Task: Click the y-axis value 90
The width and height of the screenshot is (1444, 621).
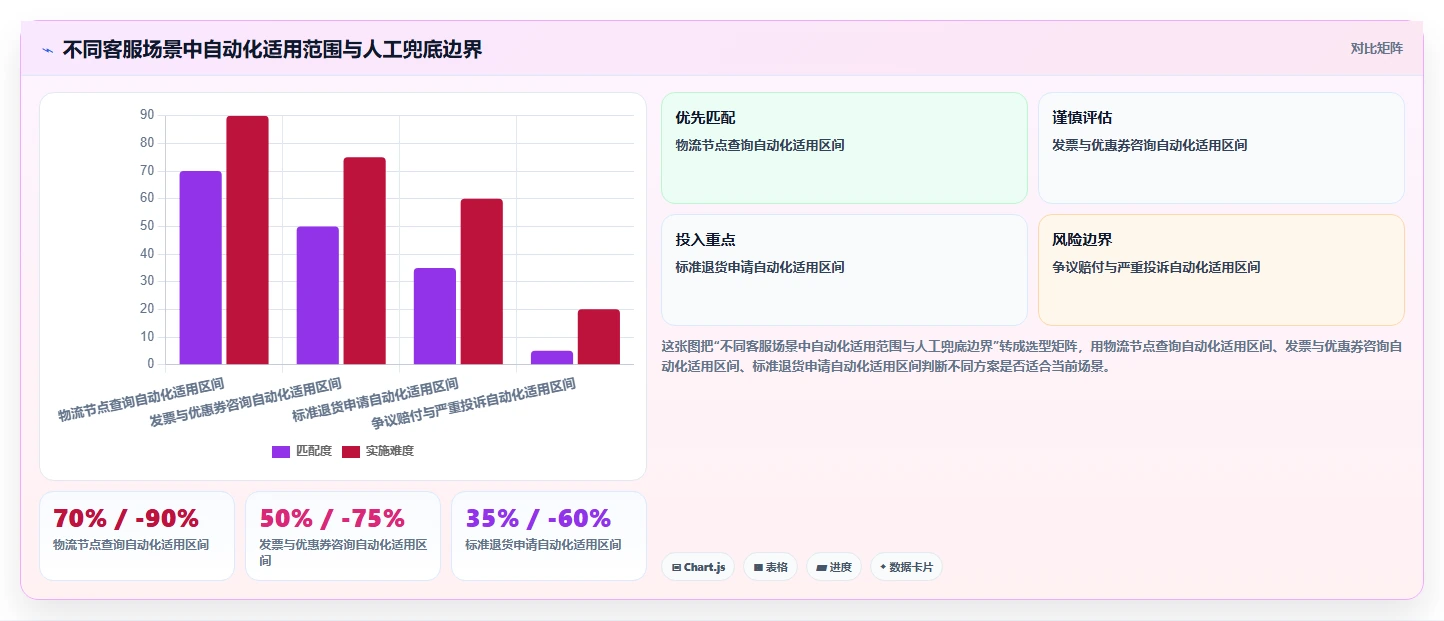Action: (146, 116)
